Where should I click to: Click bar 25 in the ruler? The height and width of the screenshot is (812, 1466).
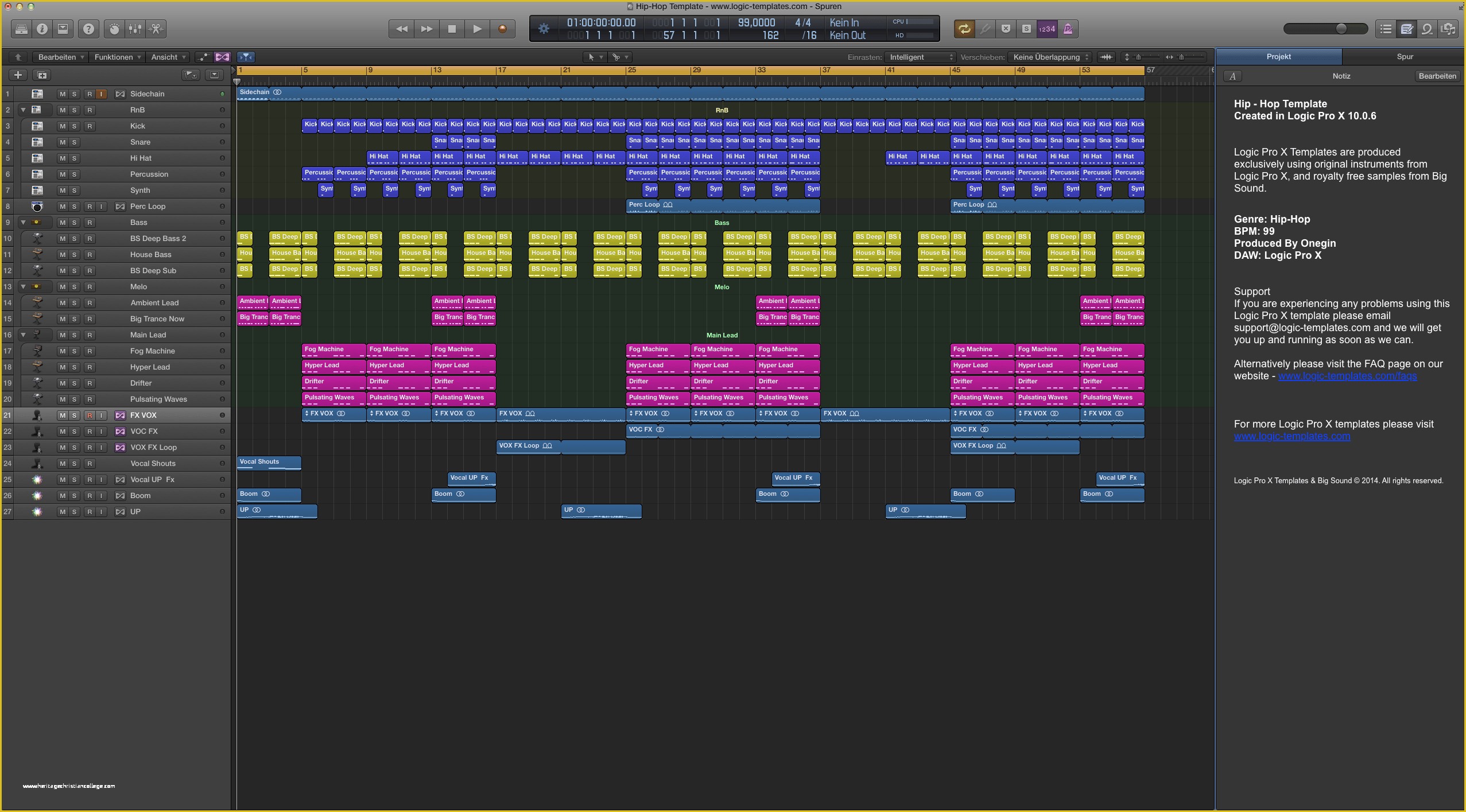[631, 70]
